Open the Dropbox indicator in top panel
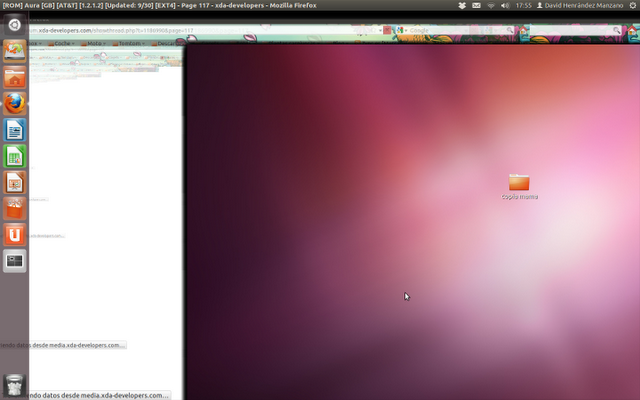The height and width of the screenshot is (400, 640). 462,5
